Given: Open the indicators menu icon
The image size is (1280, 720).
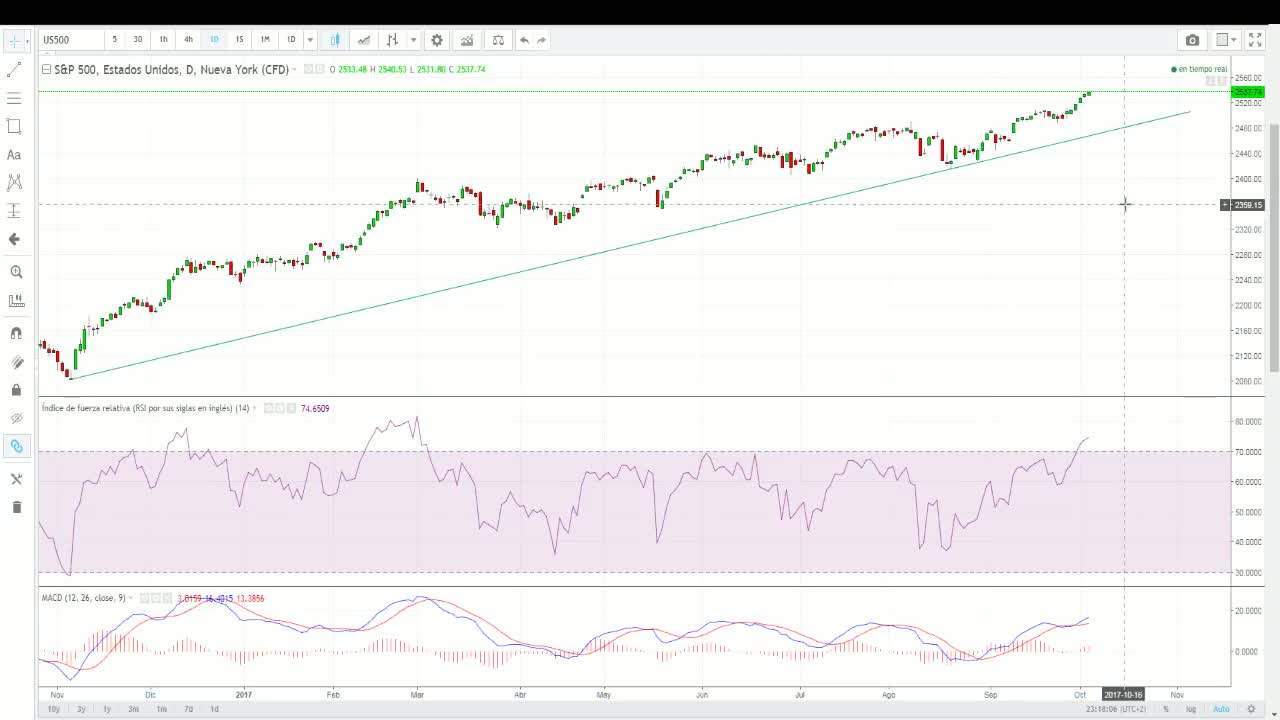Looking at the screenshot, I should (467, 40).
